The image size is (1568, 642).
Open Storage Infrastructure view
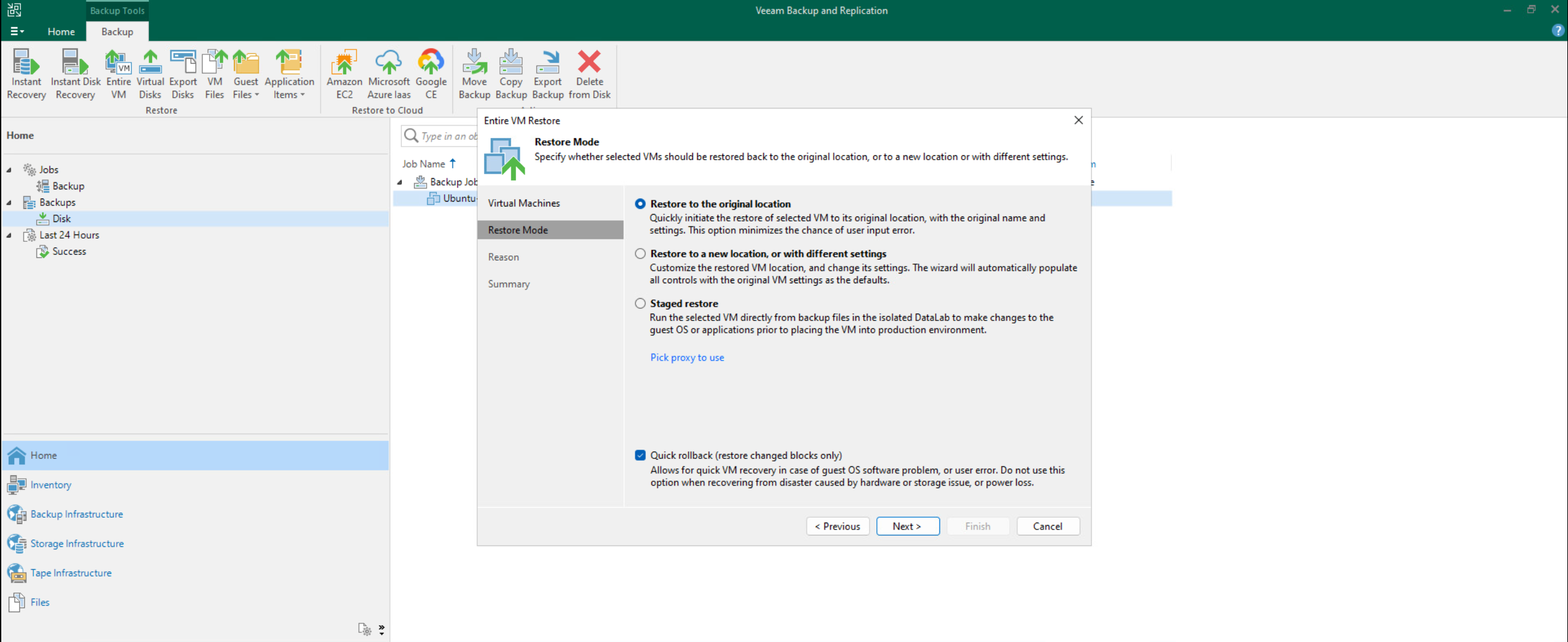pos(77,544)
